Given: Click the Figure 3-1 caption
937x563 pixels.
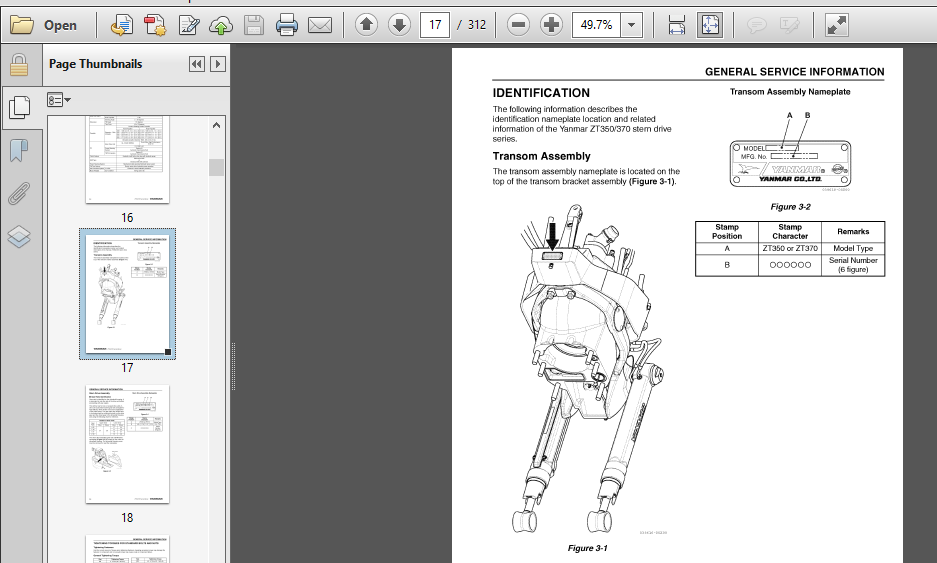Looking at the screenshot, I should coord(587,548).
